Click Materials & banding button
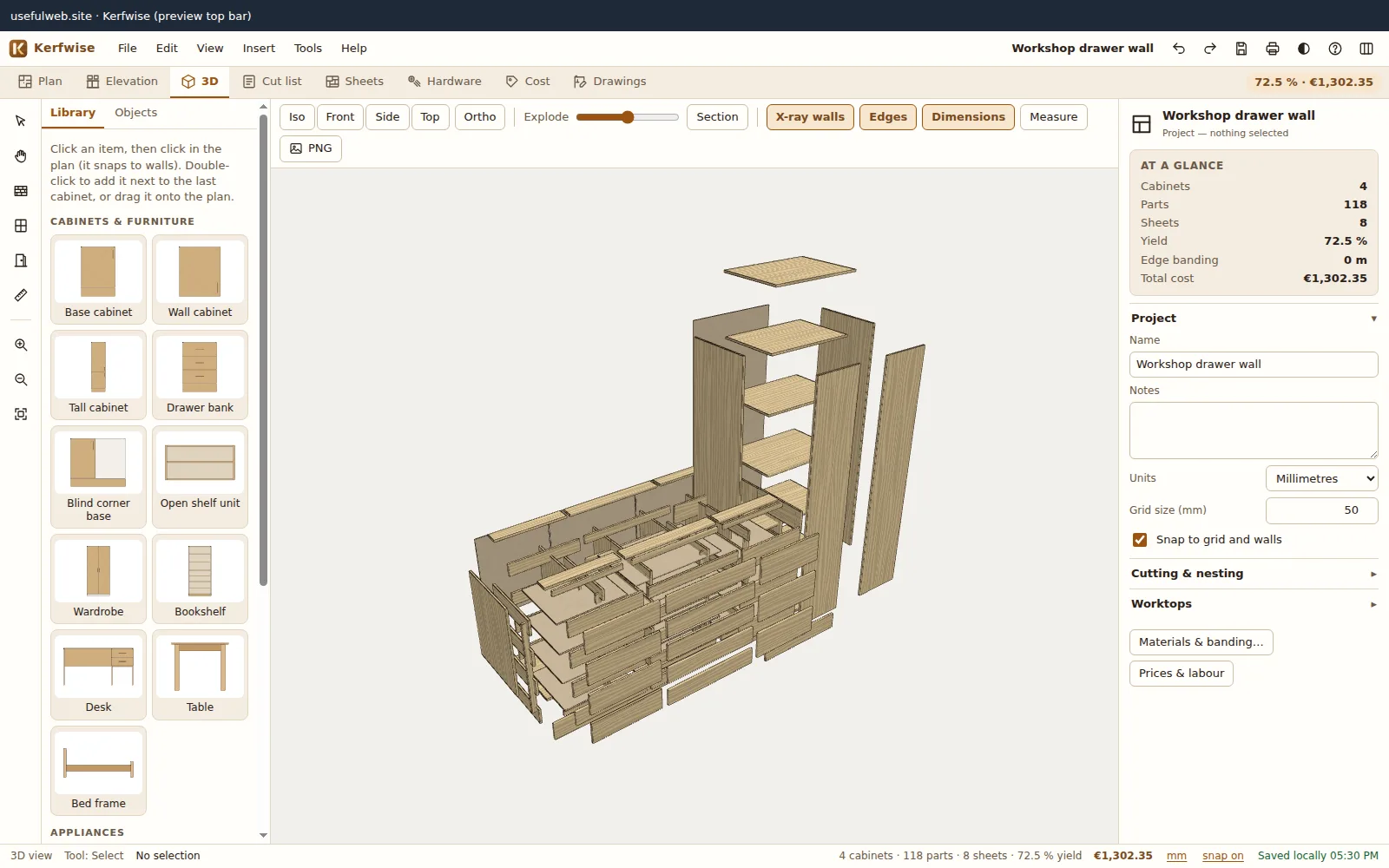Screen dimensions: 1389x868 [x=1201, y=642]
